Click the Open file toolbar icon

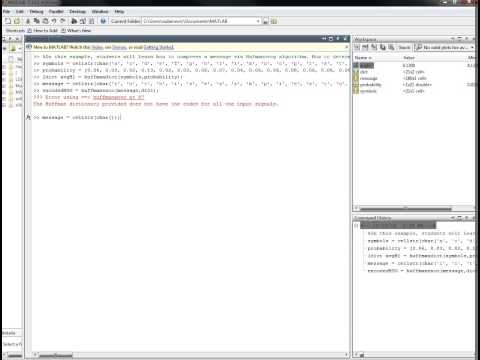pyautogui.click(x=17, y=21)
